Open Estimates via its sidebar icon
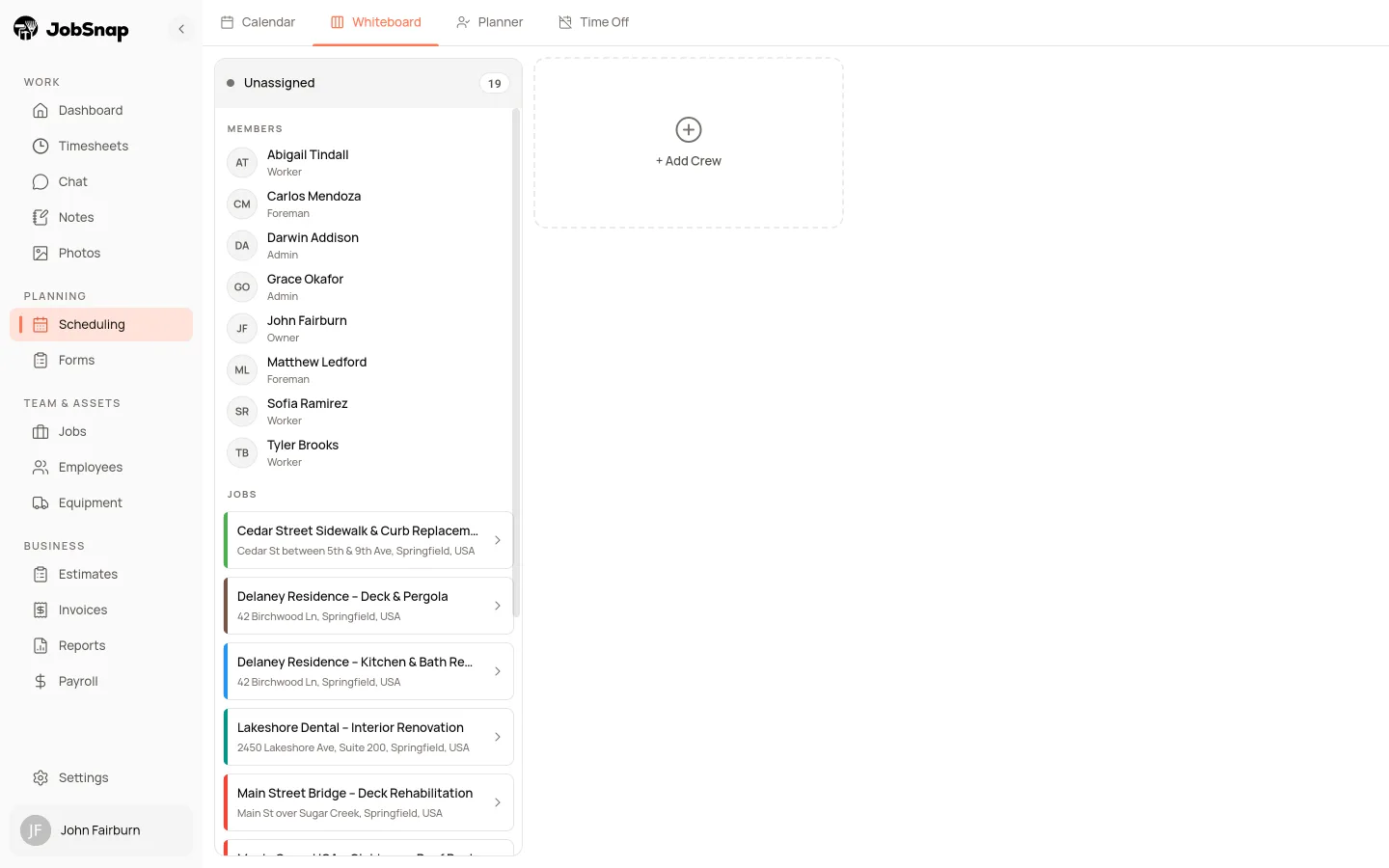This screenshot has width=1389, height=868. click(x=41, y=575)
